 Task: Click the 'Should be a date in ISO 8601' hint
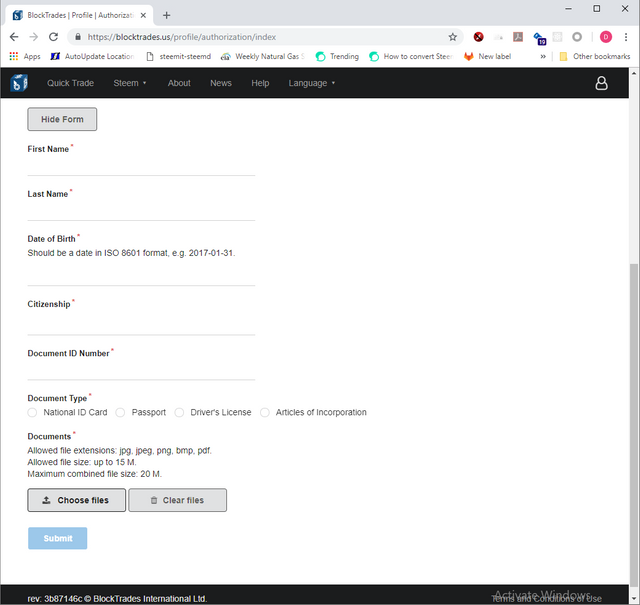click(x=131, y=253)
